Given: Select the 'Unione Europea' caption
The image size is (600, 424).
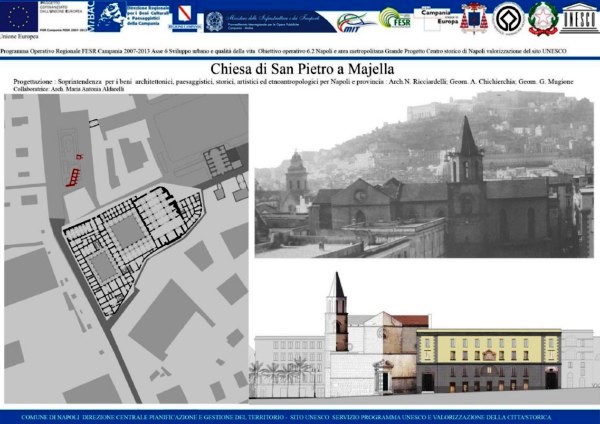Looking at the screenshot, I should [19, 37].
